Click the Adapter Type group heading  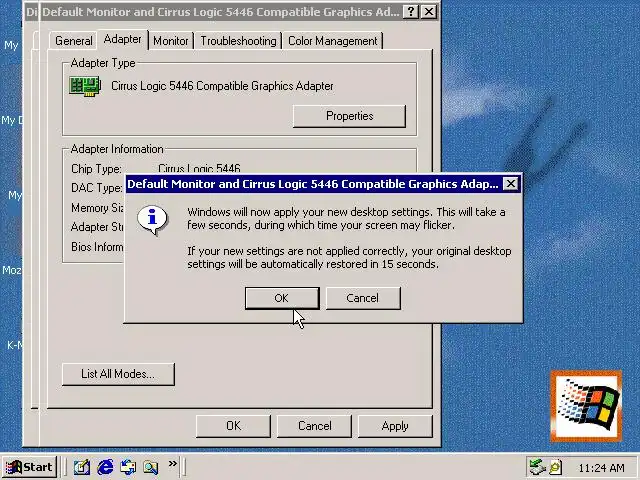[103, 63]
